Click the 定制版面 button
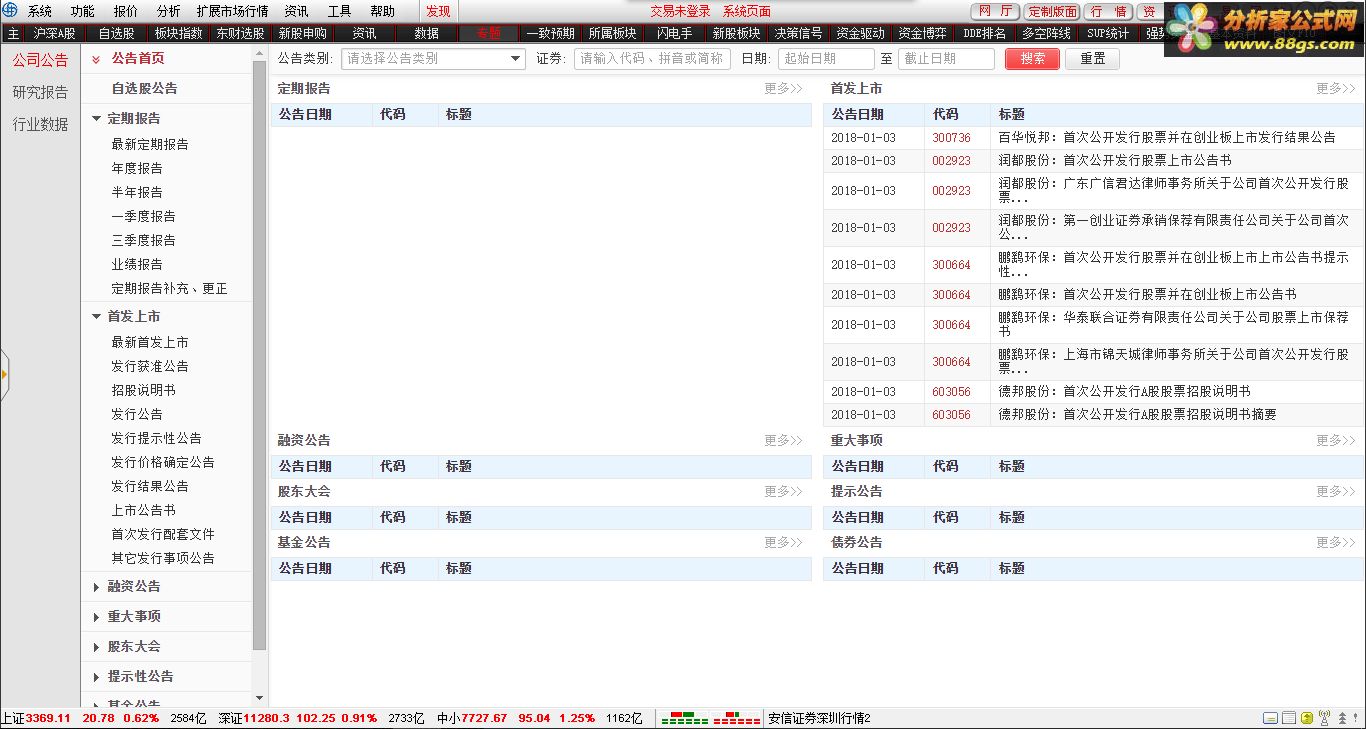The image size is (1366, 729). point(1052,11)
